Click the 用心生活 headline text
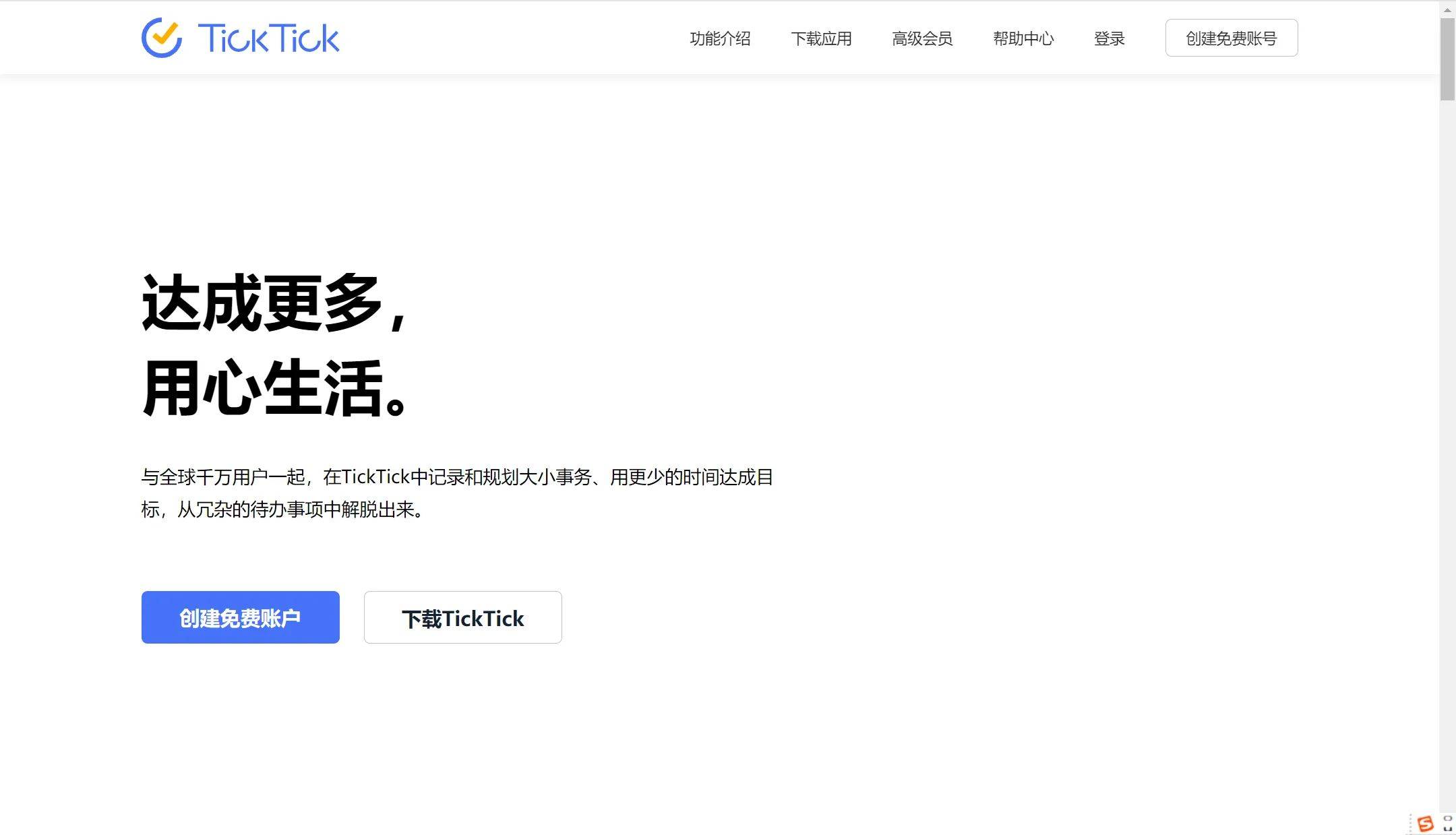The image size is (1456, 835). 274,388
